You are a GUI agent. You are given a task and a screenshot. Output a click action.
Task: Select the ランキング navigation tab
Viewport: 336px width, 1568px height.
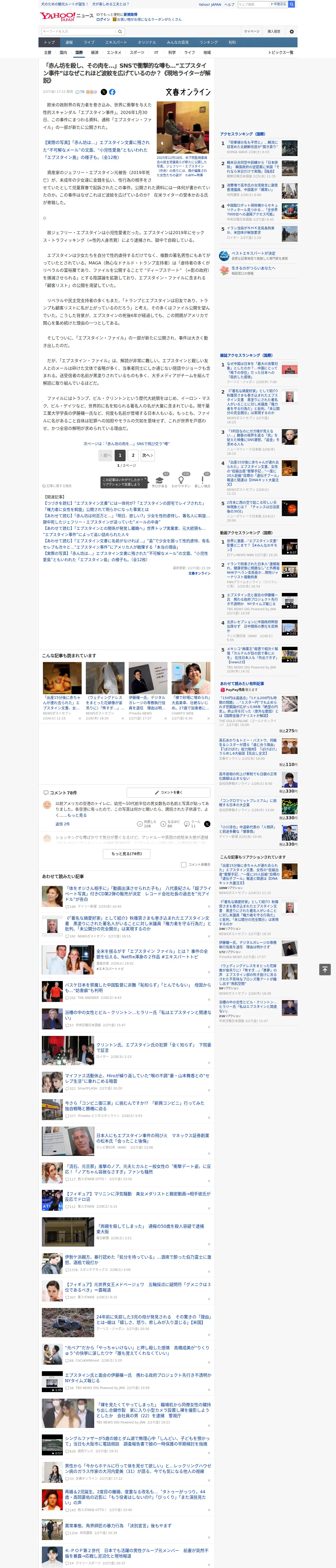pyautogui.click(x=209, y=43)
